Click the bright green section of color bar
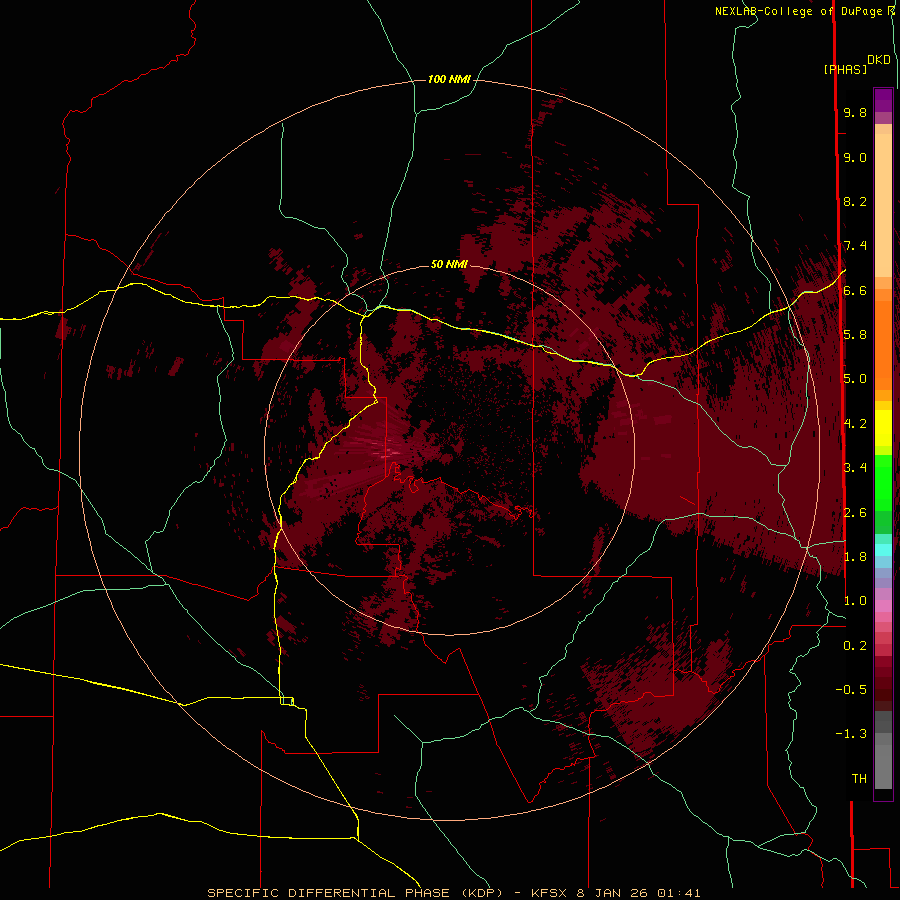900x900 pixels. tap(883, 482)
